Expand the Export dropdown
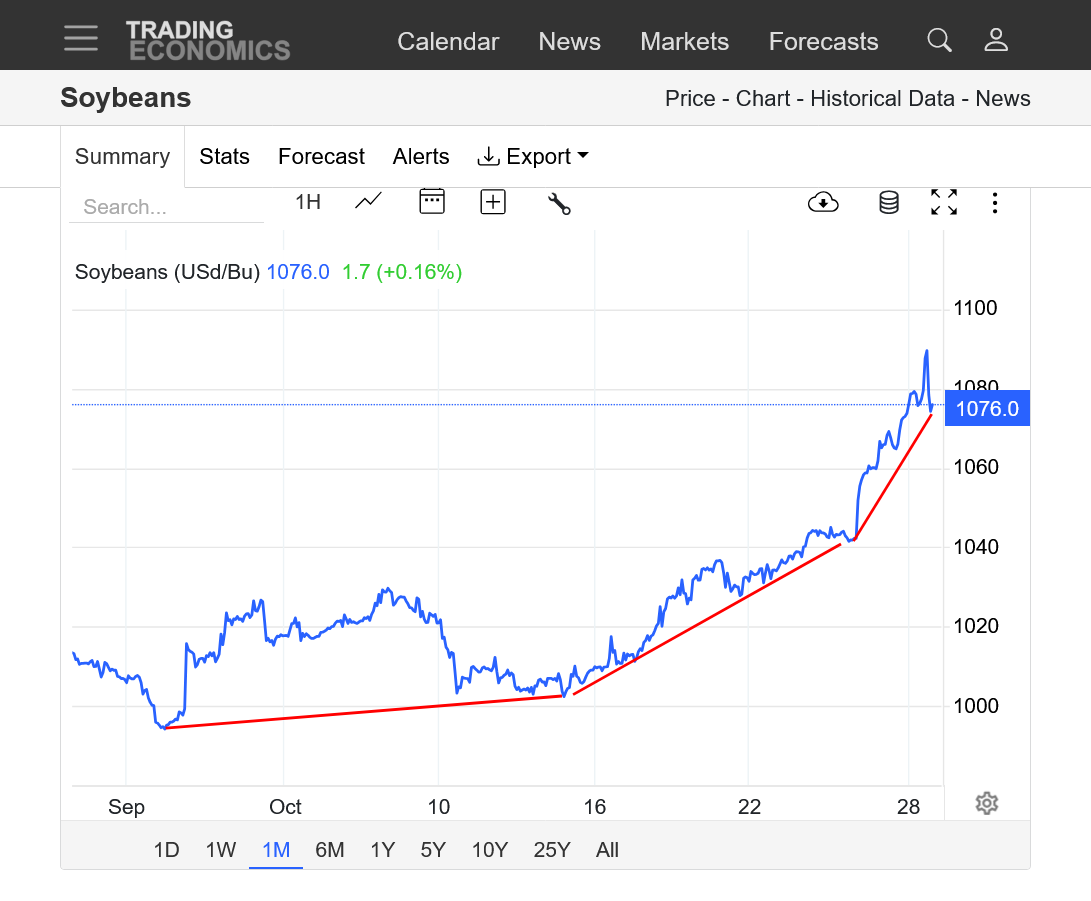Viewport: 1091px width, 901px height. (533, 157)
